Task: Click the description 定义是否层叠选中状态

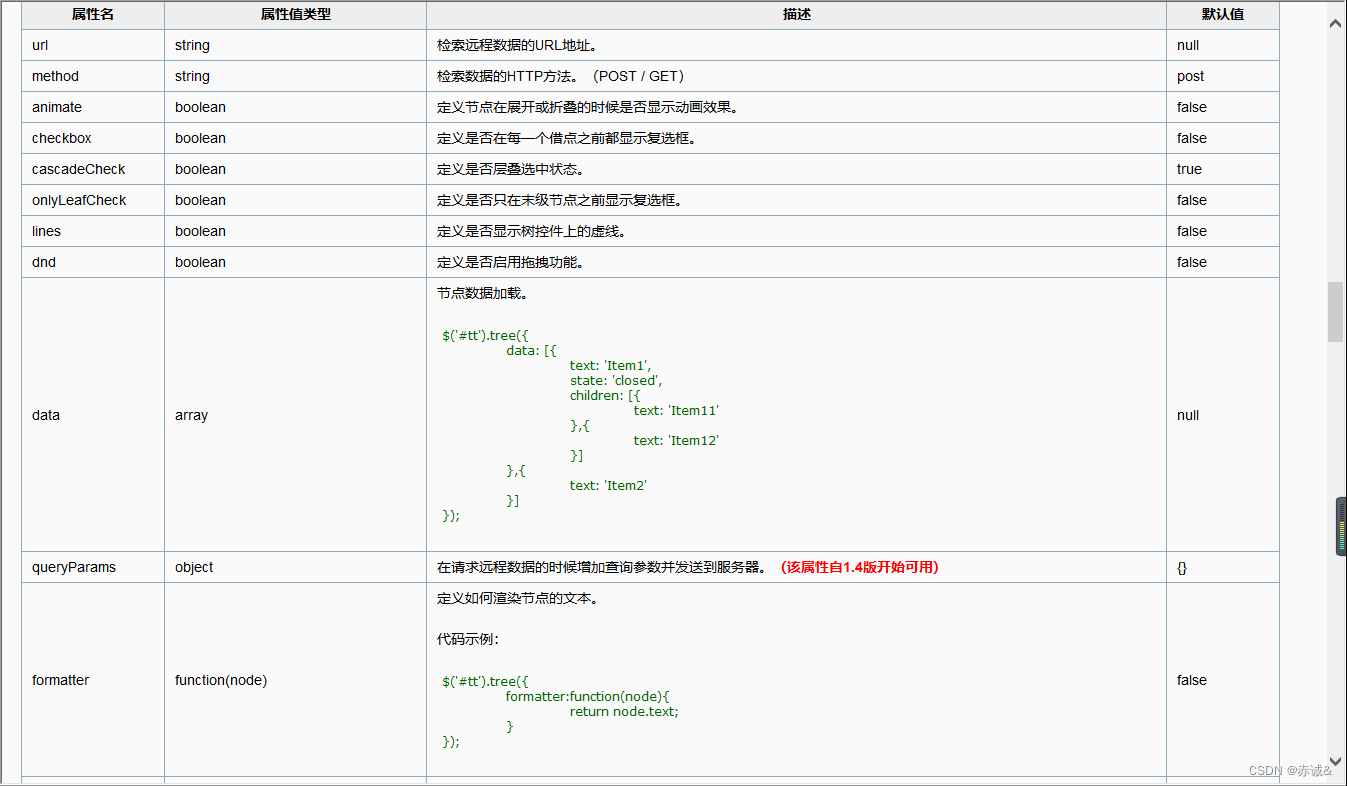Action: click(x=510, y=169)
